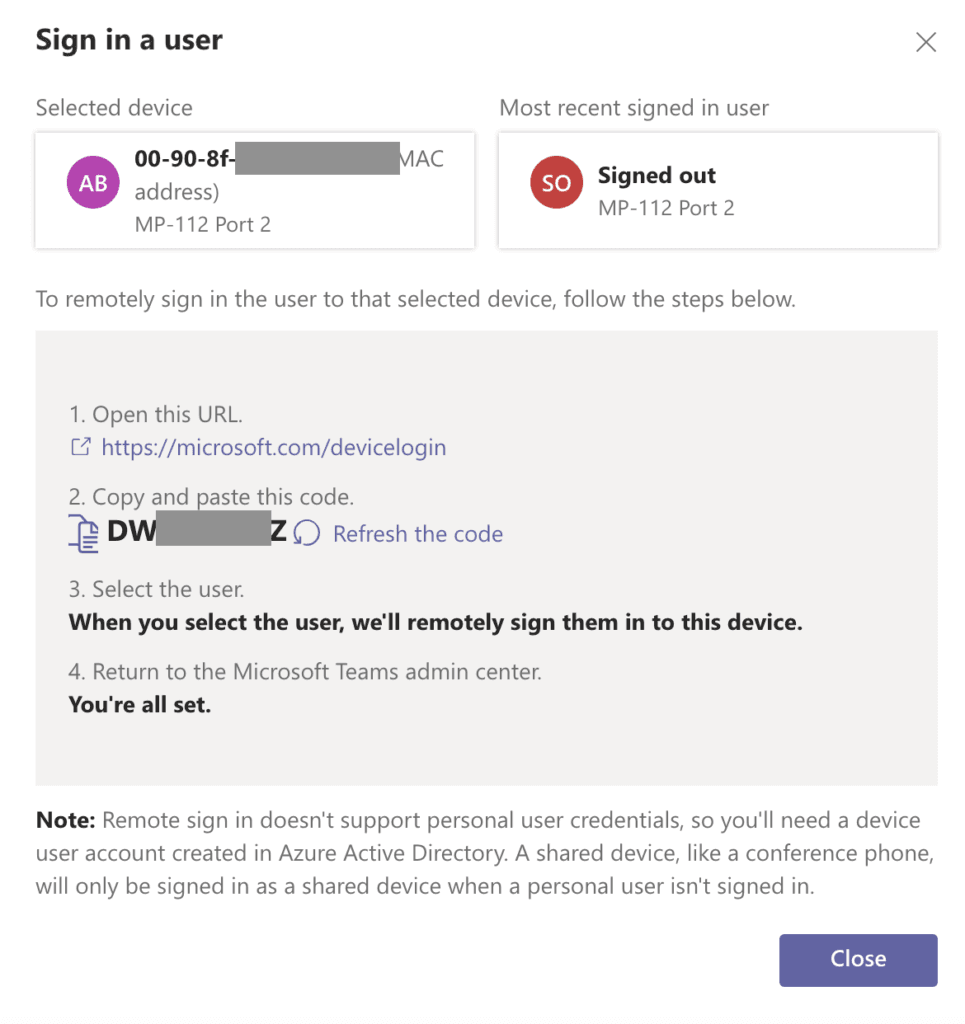Click the purple AB avatar
The height and width of the screenshot is (1024, 965).
pyautogui.click(x=93, y=182)
